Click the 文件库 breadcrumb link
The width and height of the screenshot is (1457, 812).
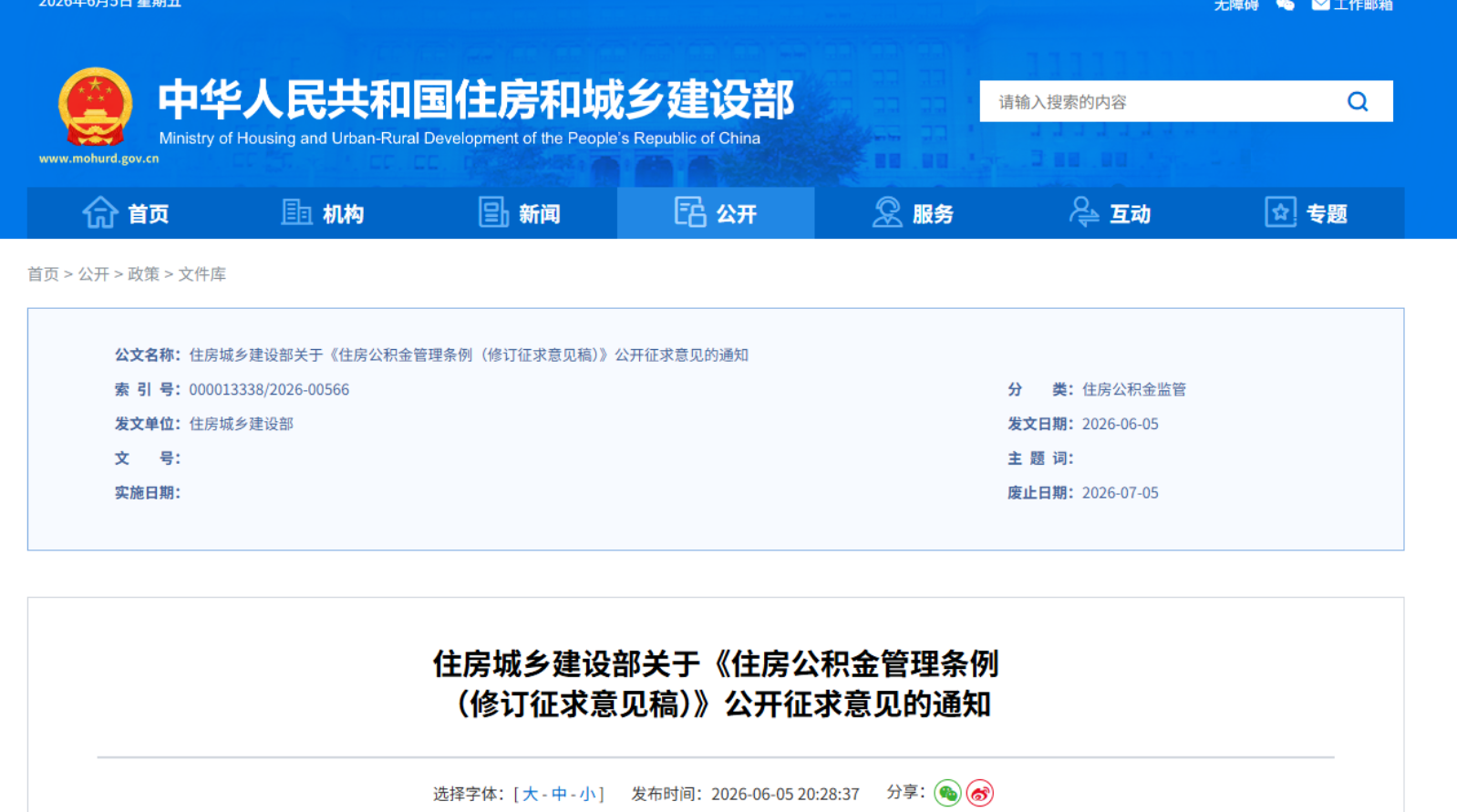pos(201,274)
